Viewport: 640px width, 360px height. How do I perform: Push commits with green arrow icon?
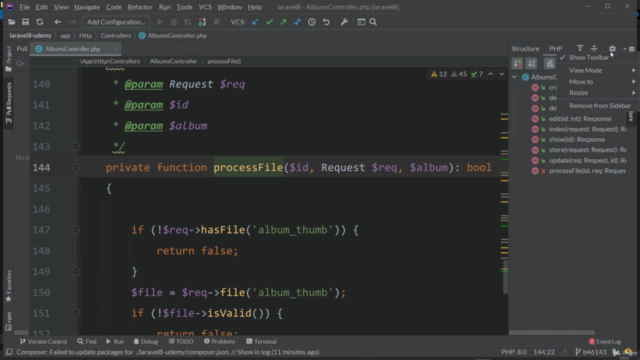[283, 22]
